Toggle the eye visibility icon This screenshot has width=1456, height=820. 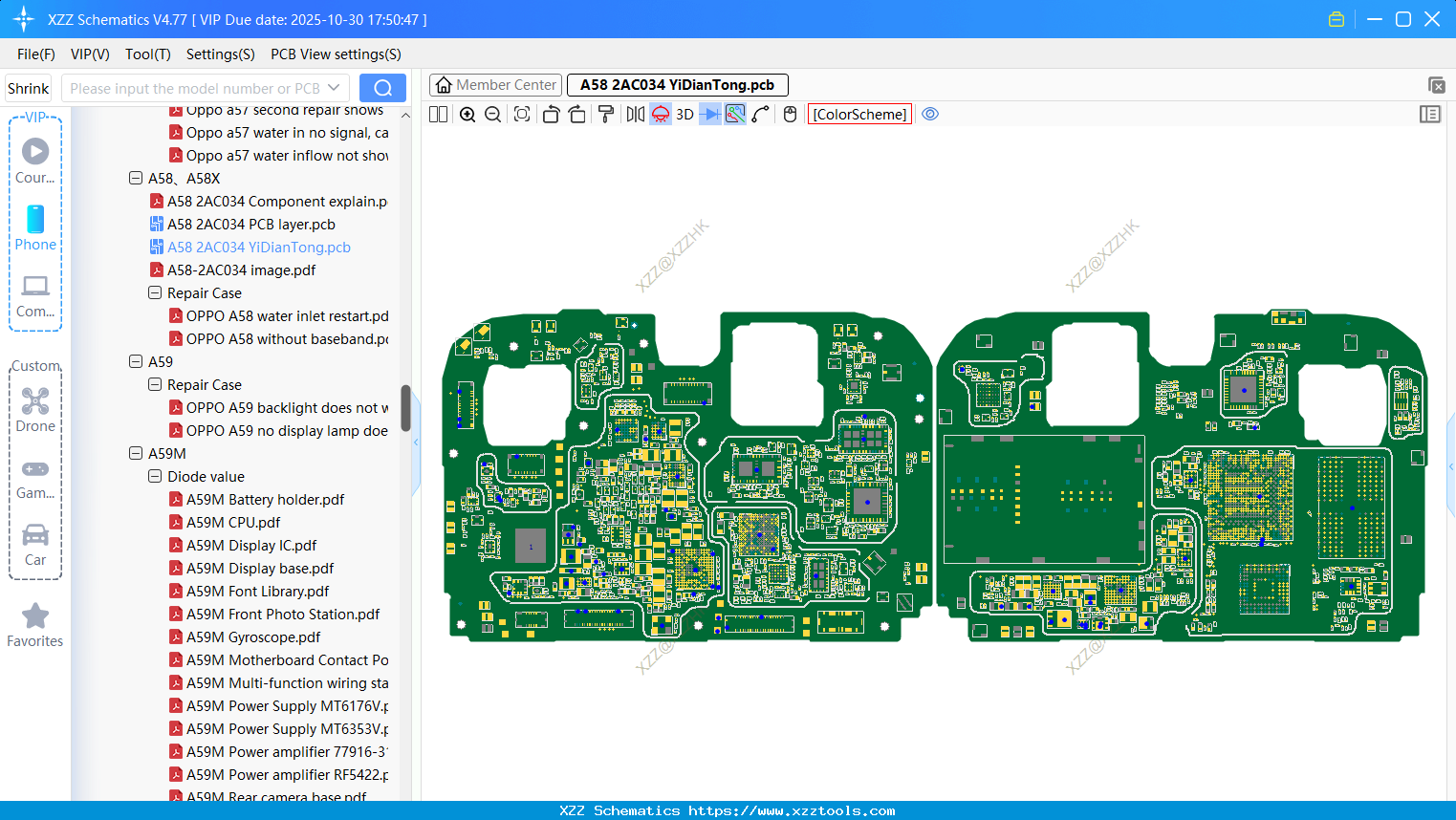coord(930,115)
